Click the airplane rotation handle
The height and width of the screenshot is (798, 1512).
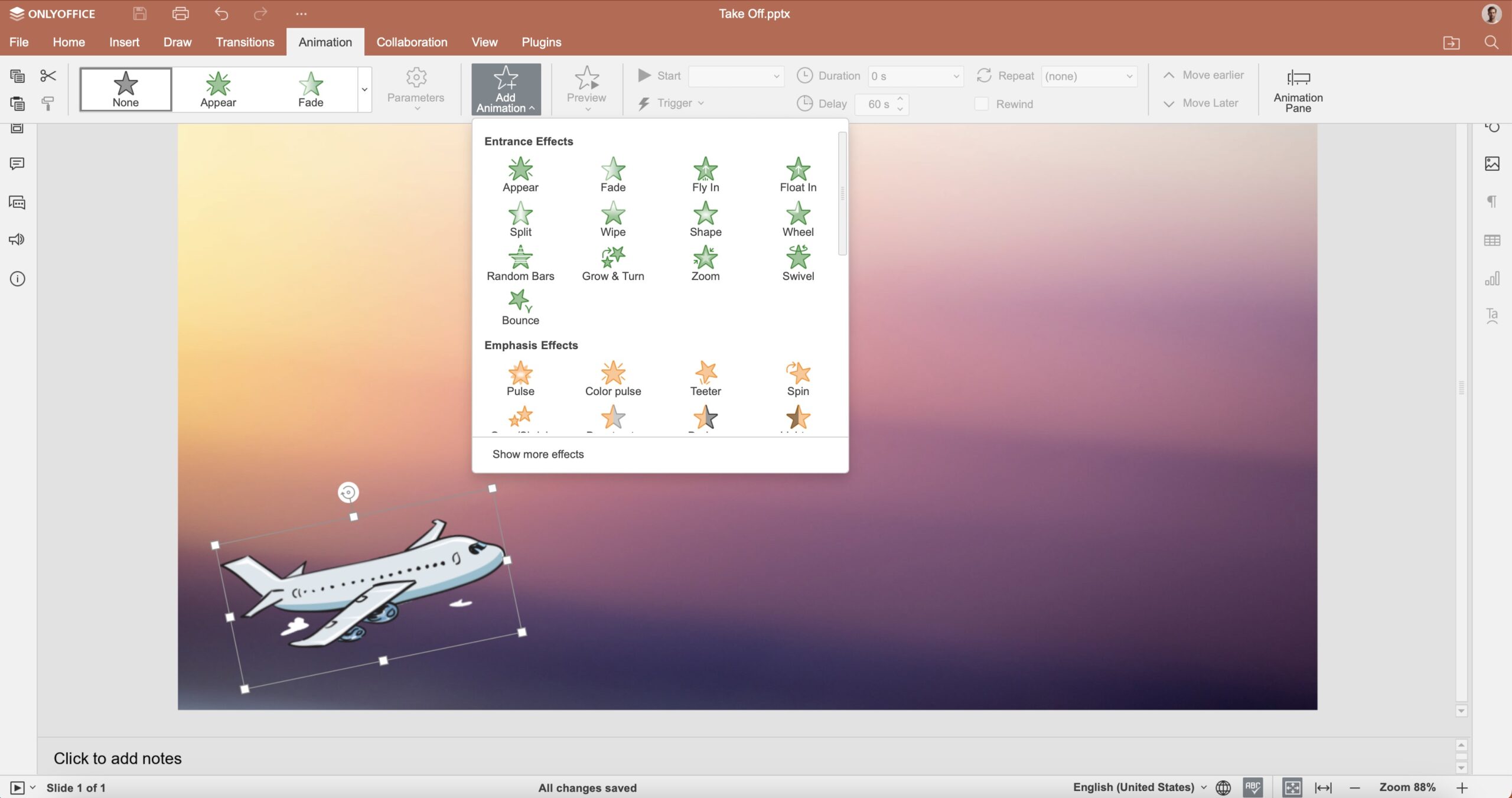point(348,492)
